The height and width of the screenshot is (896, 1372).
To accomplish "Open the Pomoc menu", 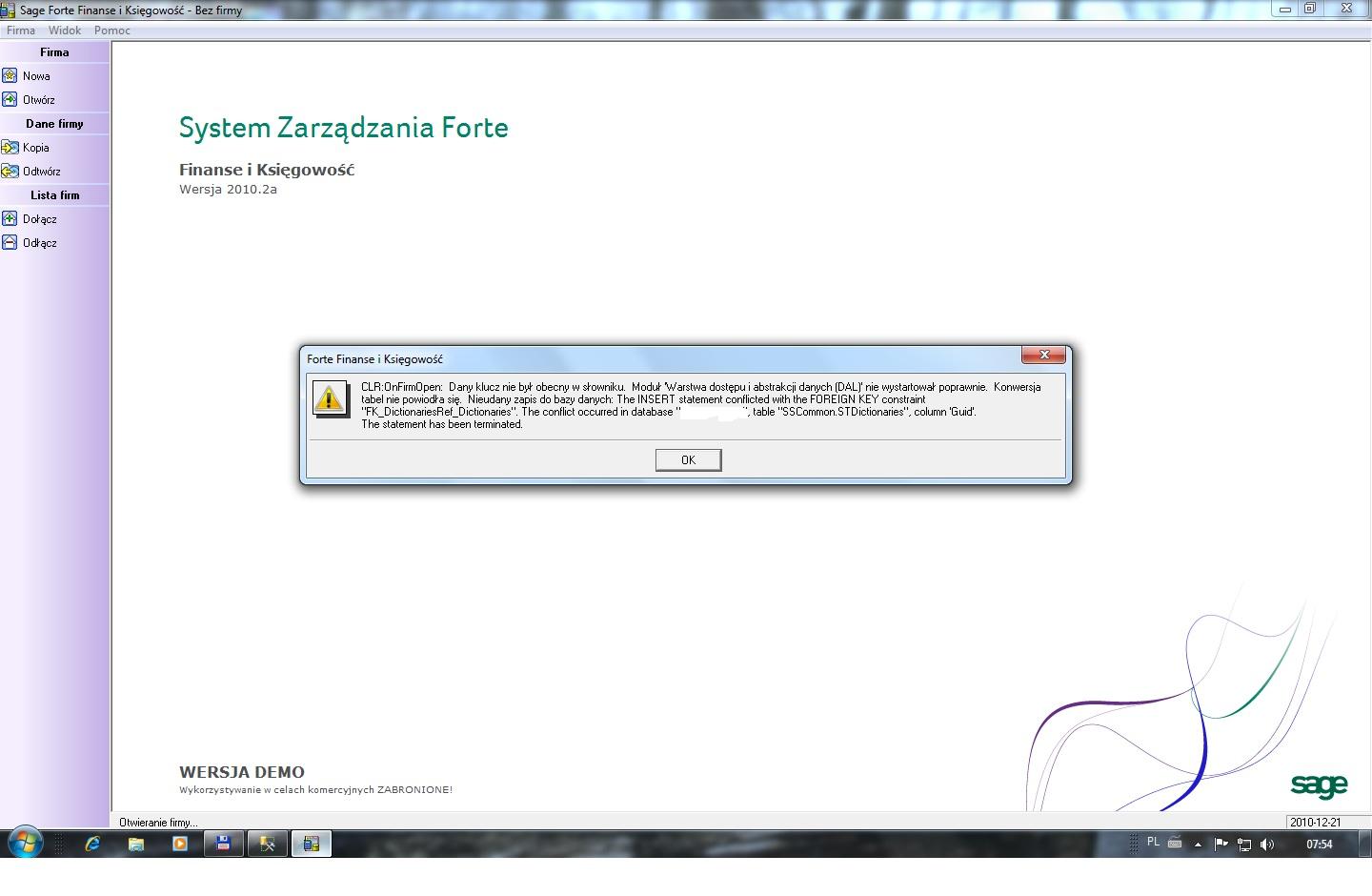I will click(x=111, y=31).
